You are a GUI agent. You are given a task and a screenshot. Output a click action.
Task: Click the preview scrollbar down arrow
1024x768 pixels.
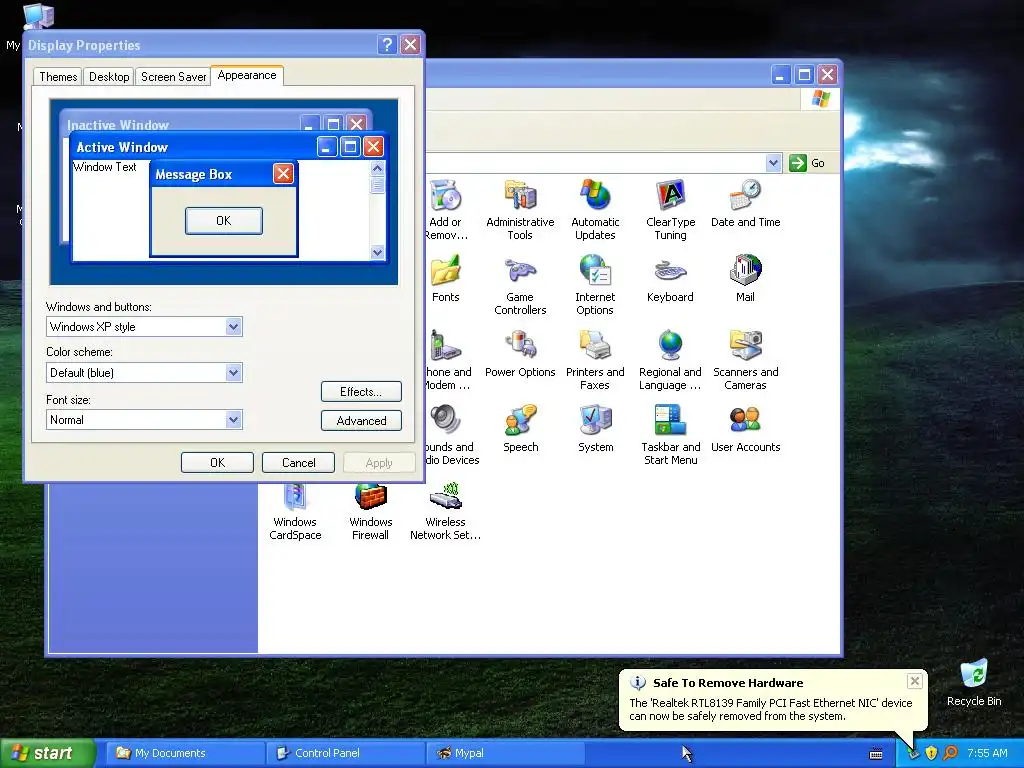pos(377,252)
